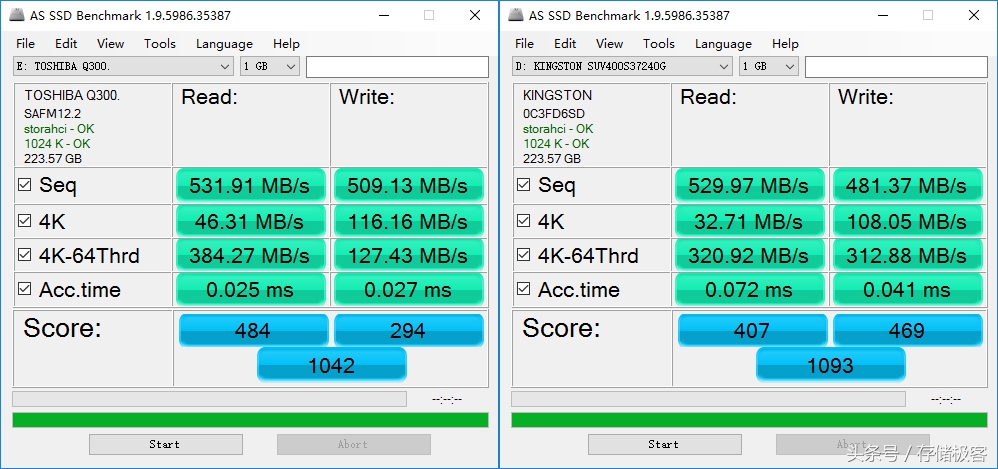Click write score 294

click(x=409, y=330)
